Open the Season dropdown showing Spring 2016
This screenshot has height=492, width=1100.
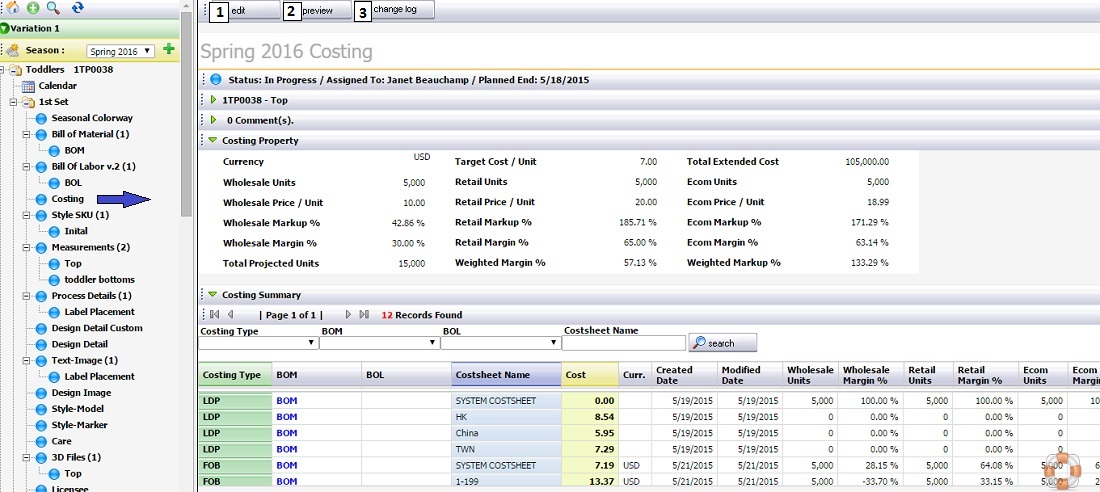120,51
